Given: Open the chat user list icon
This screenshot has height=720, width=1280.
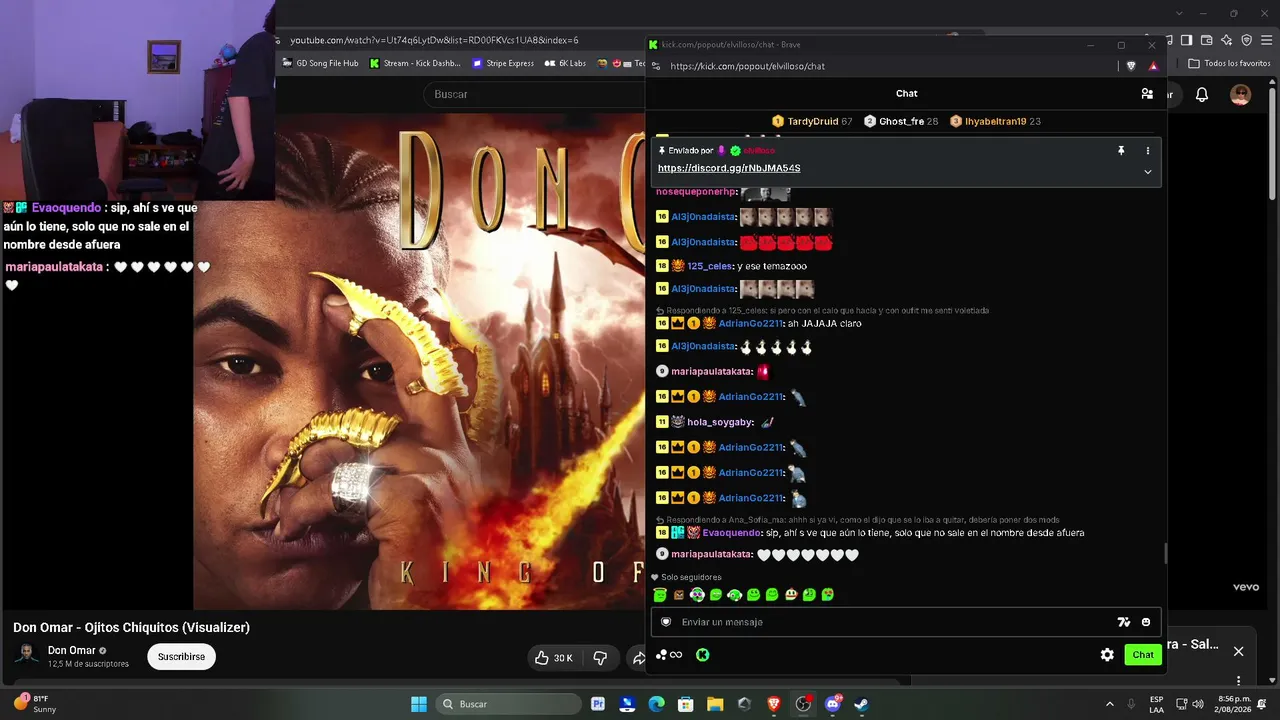Looking at the screenshot, I should pos(1147,94).
